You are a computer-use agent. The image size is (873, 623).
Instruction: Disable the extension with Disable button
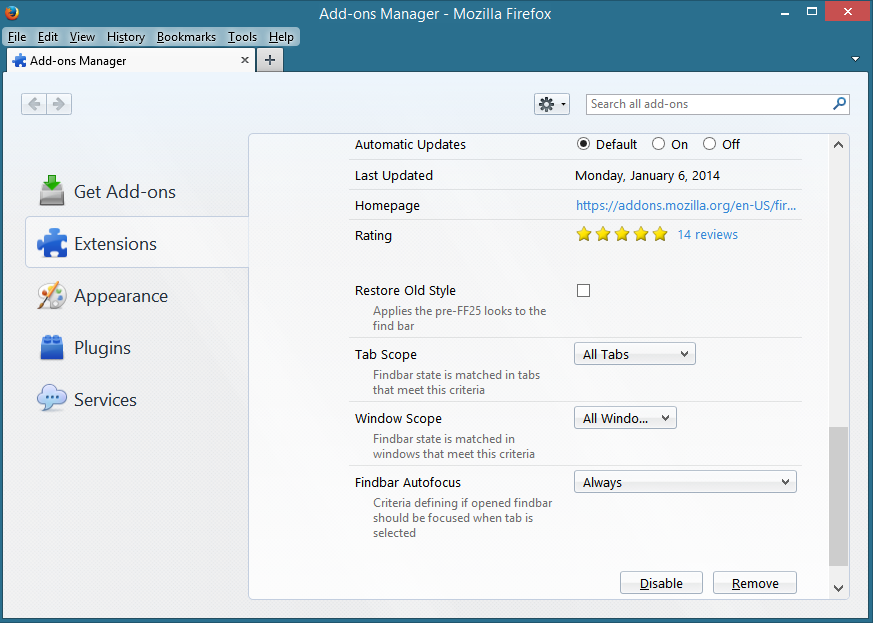(661, 583)
